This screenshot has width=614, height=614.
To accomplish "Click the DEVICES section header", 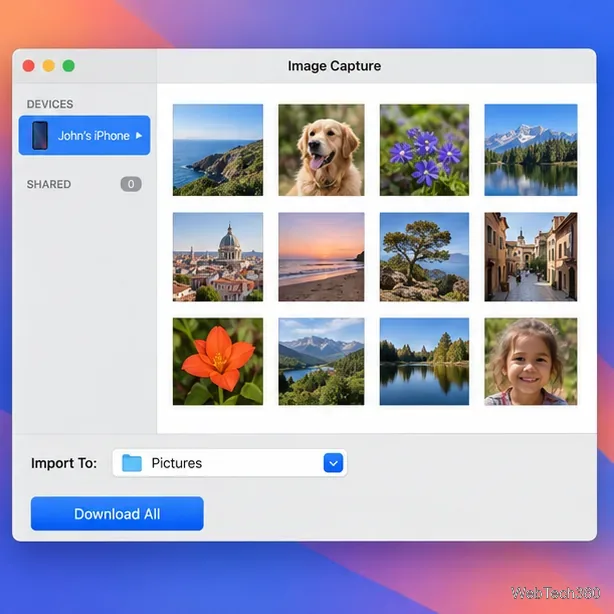I will tap(50, 104).
